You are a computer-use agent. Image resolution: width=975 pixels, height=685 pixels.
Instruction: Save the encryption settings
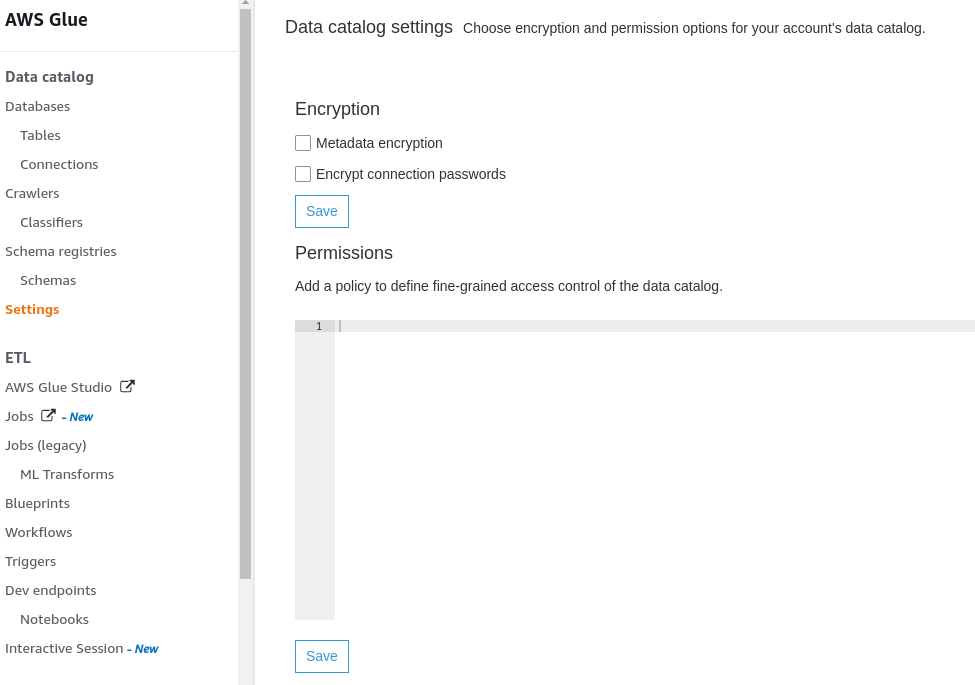pyautogui.click(x=321, y=211)
